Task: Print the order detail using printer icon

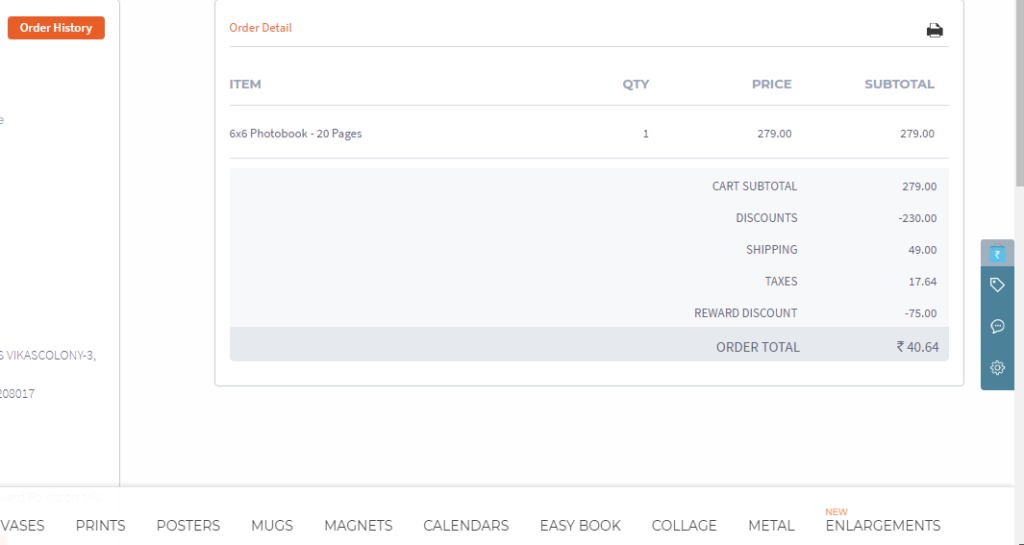Action: click(935, 30)
